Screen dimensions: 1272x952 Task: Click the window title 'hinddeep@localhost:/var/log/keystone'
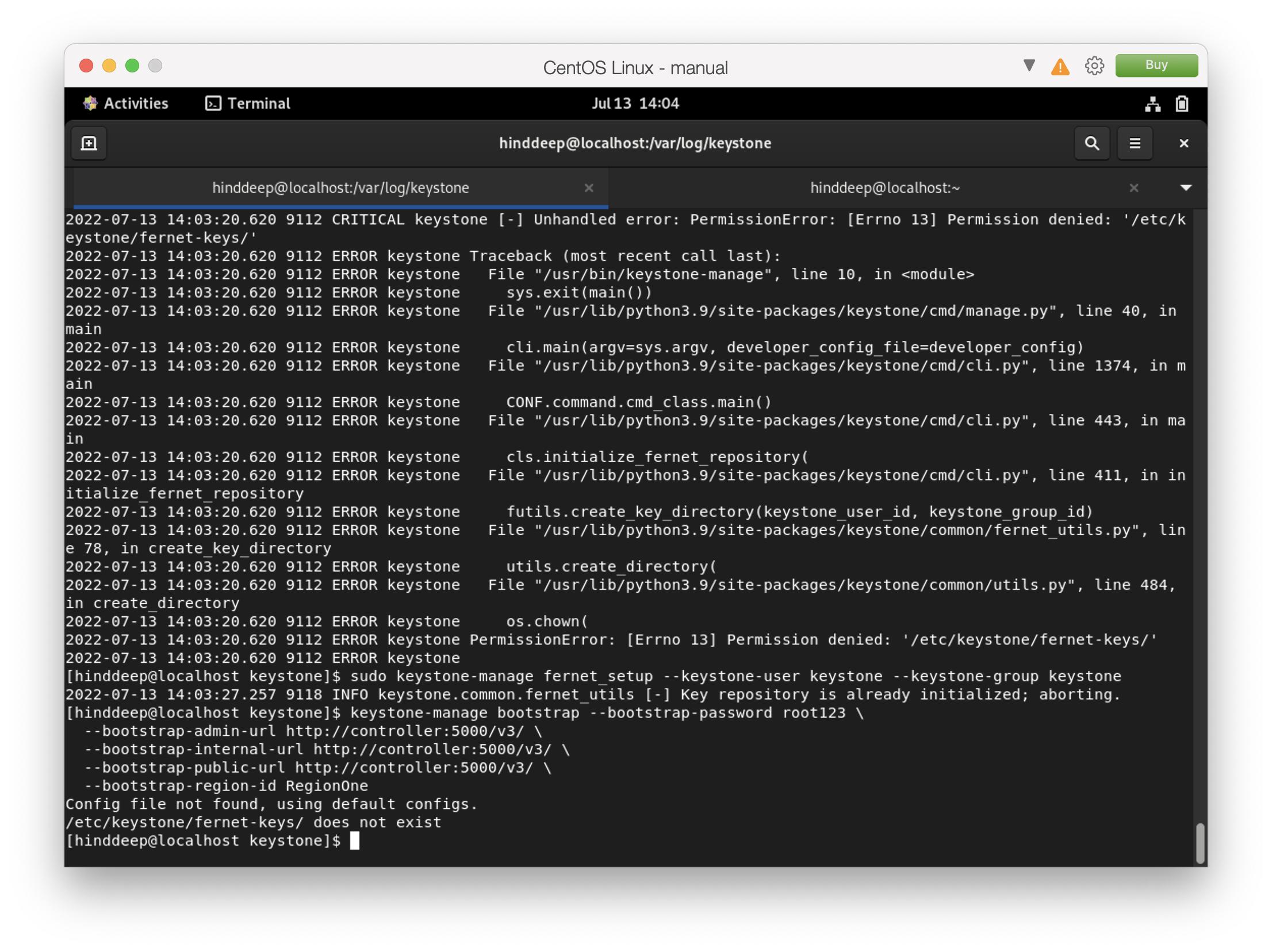pyautogui.click(x=635, y=143)
